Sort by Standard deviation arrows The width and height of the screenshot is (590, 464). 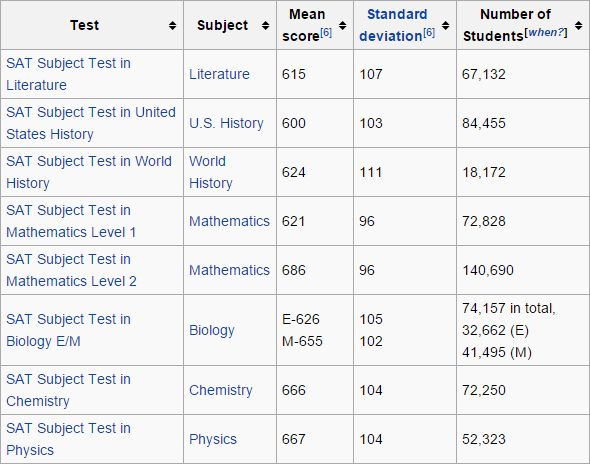(x=446, y=26)
